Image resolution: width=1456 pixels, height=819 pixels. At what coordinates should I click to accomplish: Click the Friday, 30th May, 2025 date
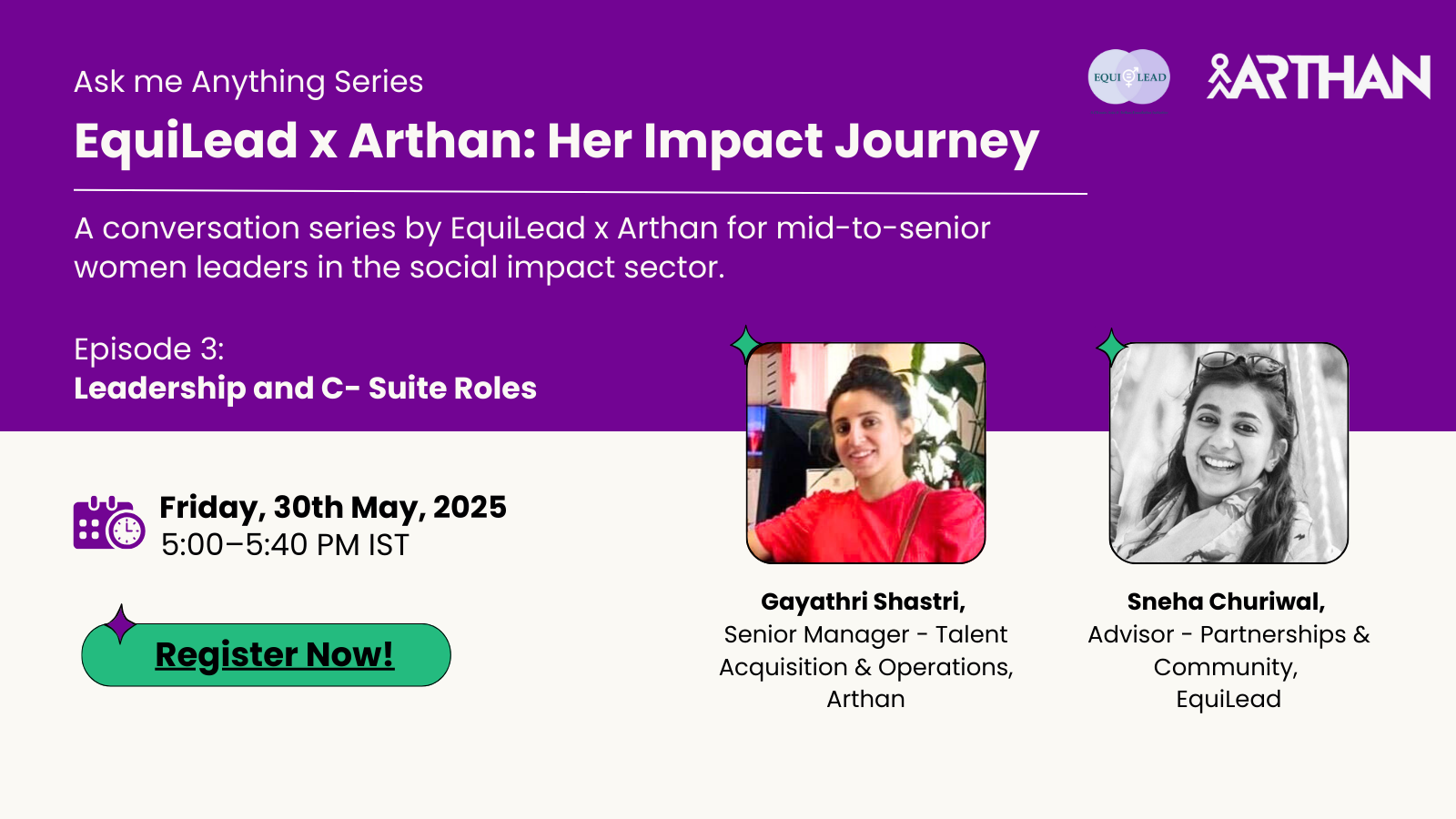click(333, 507)
